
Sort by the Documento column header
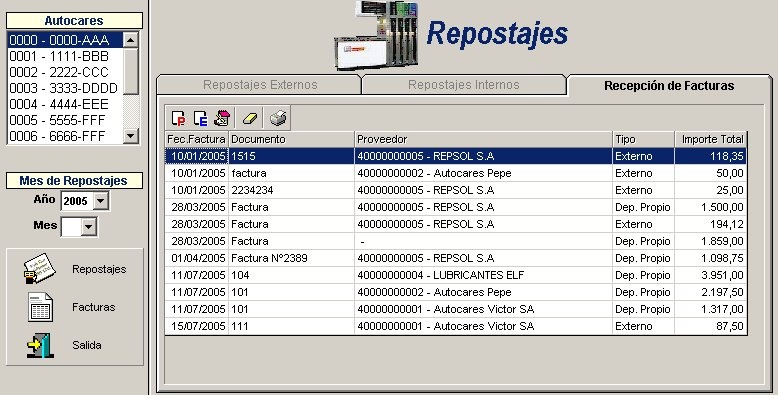[291, 139]
